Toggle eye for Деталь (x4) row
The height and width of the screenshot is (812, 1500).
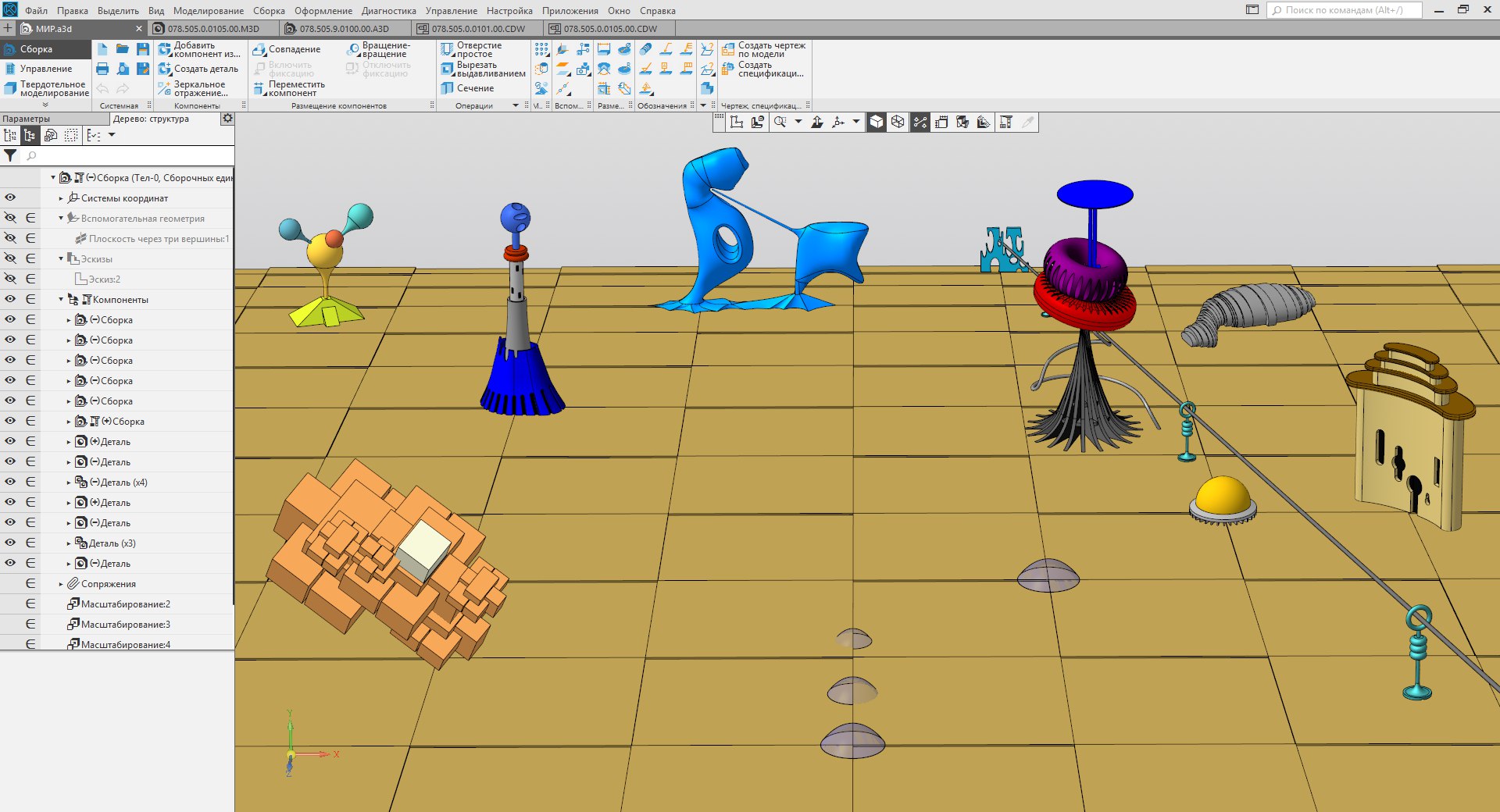pos(10,482)
